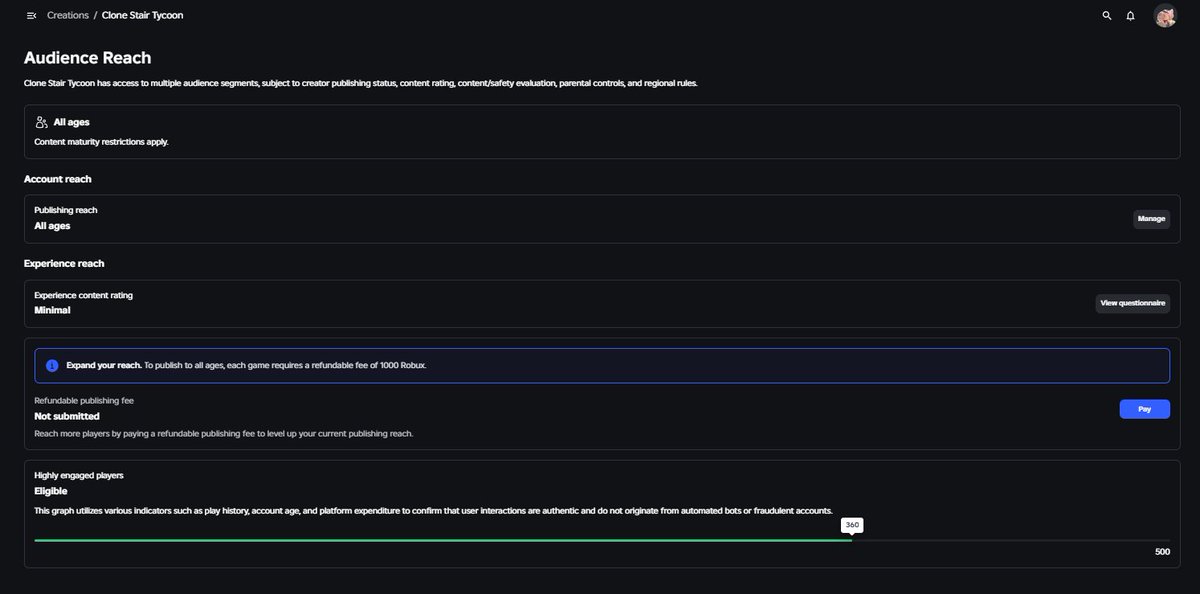Open Clone Stair Tycoon breadcrumb

click(x=142, y=16)
